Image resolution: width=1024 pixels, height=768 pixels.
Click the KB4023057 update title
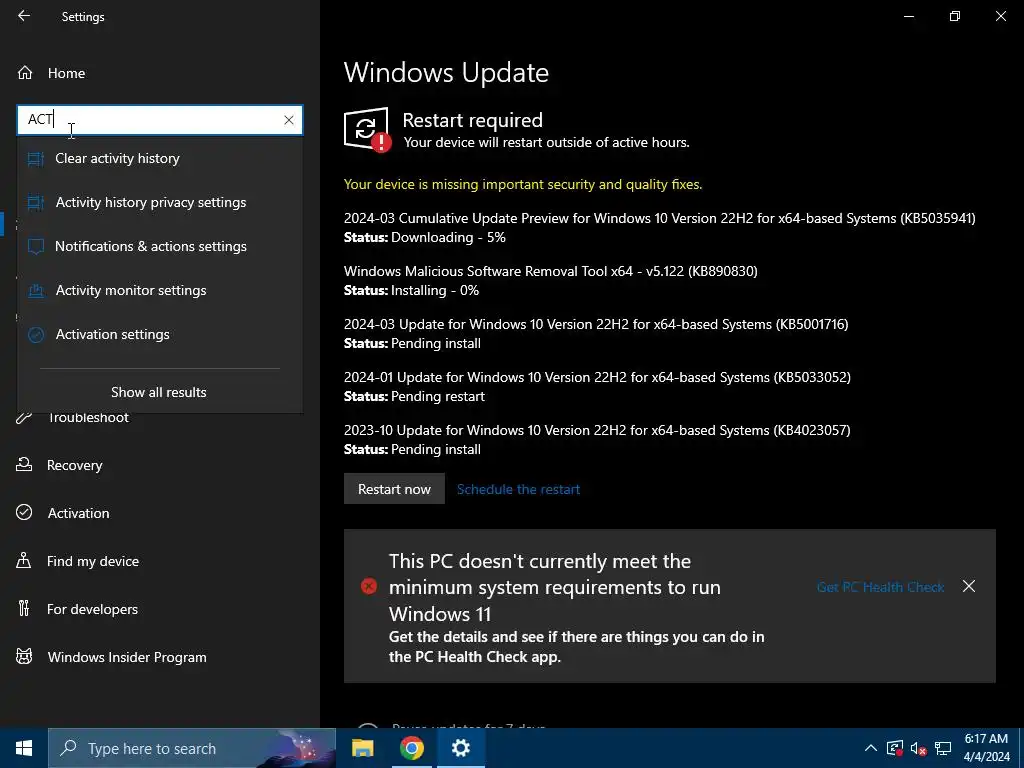point(598,430)
